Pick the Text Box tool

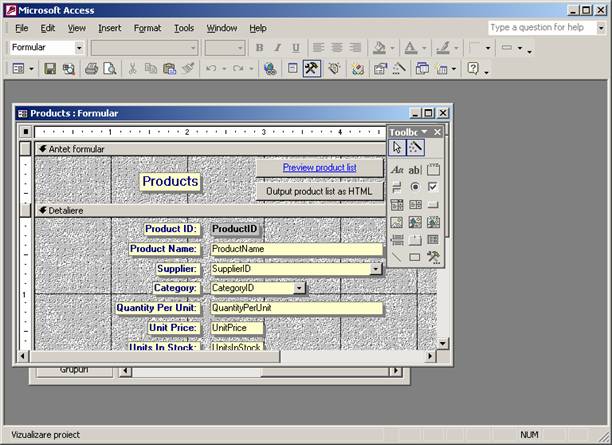415,170
